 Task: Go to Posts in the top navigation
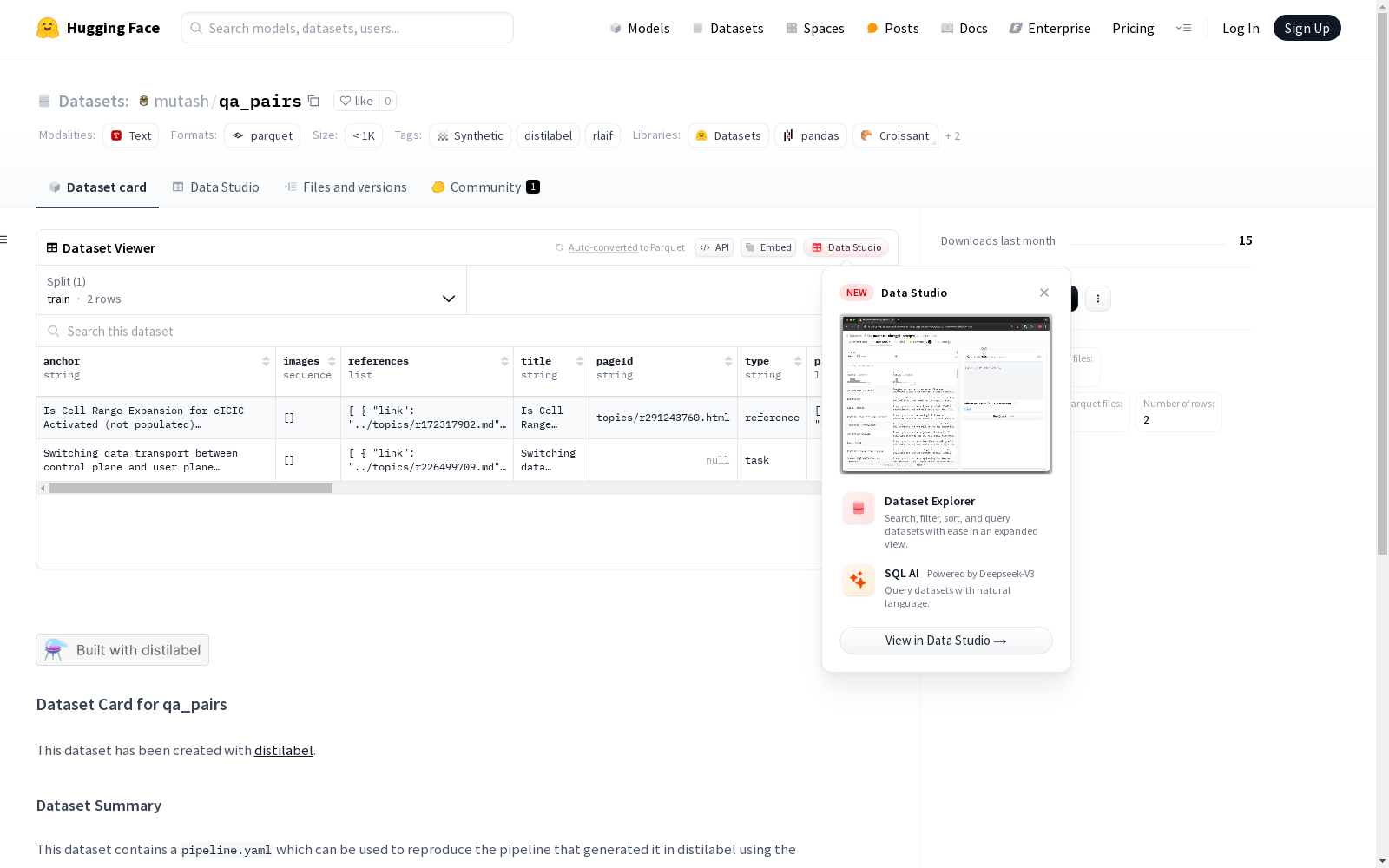892,28
